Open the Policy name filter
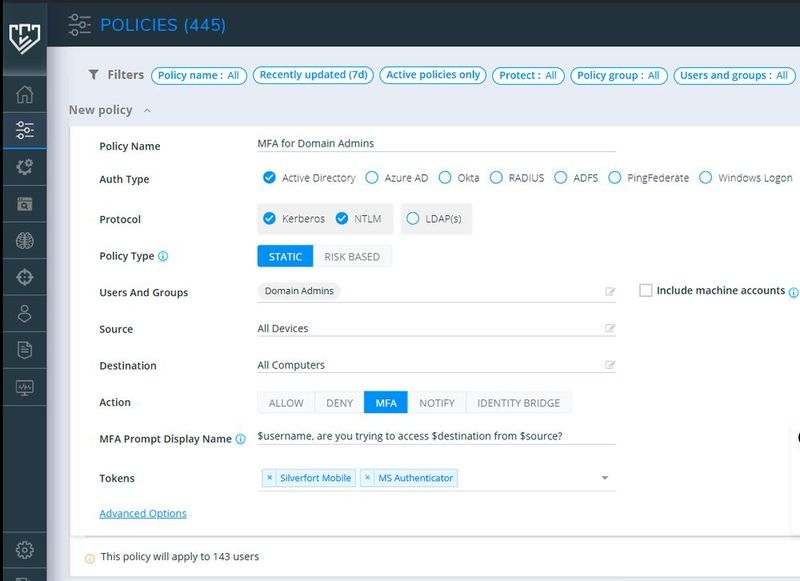This screenshot has height=581, width=800. point(199,75)
